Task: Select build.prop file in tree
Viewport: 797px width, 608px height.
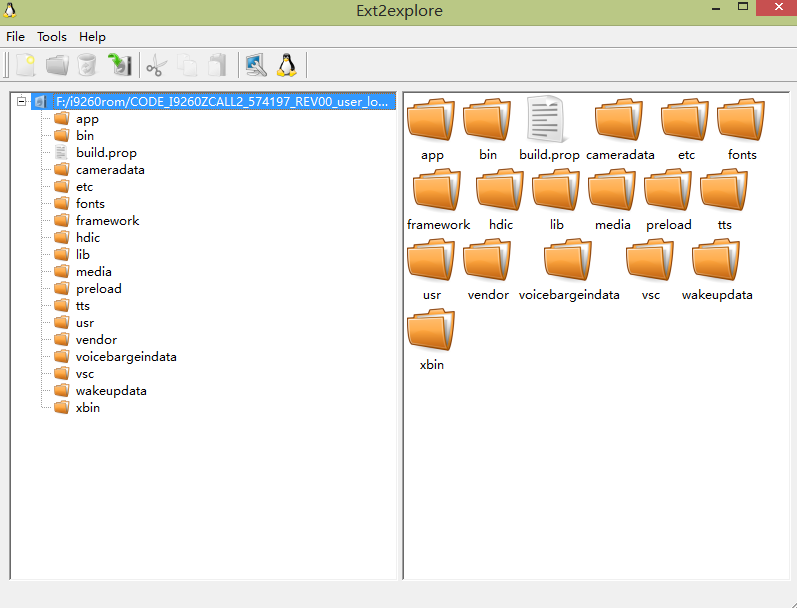Action: click(x=95, y=153)
